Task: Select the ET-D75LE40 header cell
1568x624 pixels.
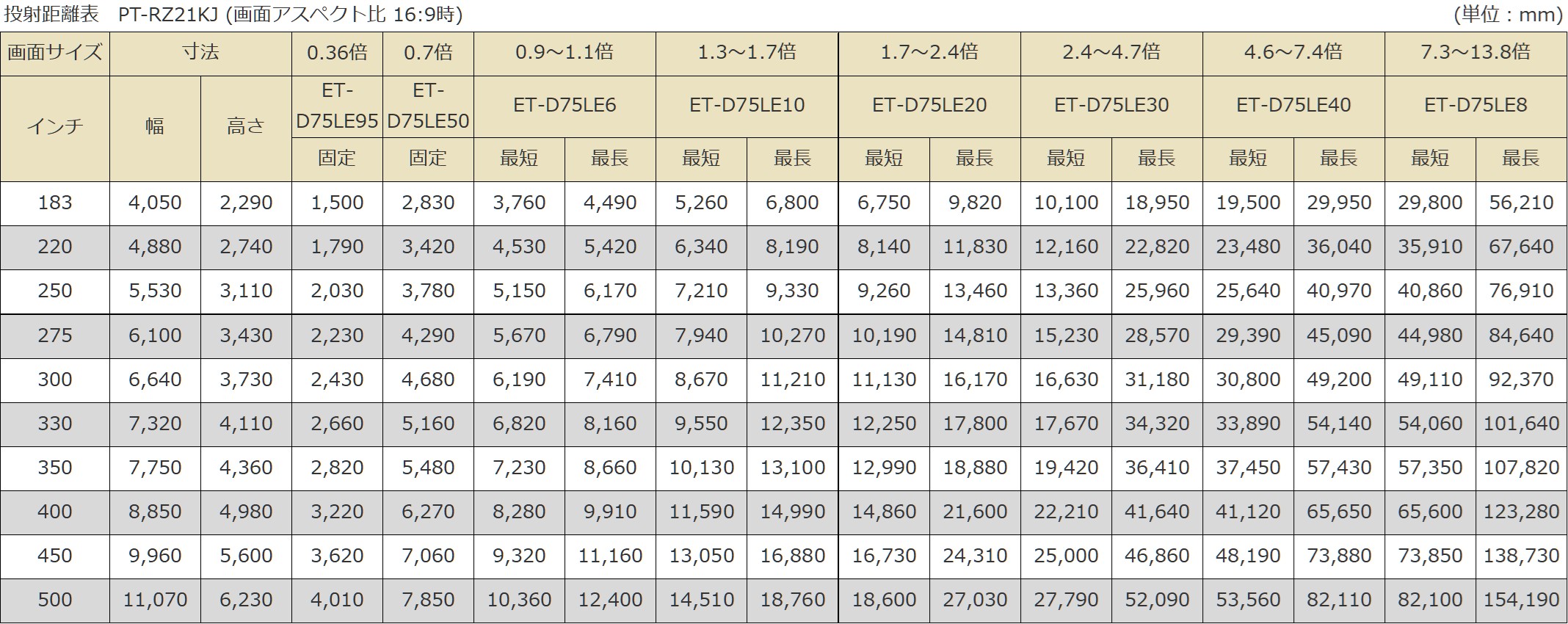Action: pos(1293,106)
